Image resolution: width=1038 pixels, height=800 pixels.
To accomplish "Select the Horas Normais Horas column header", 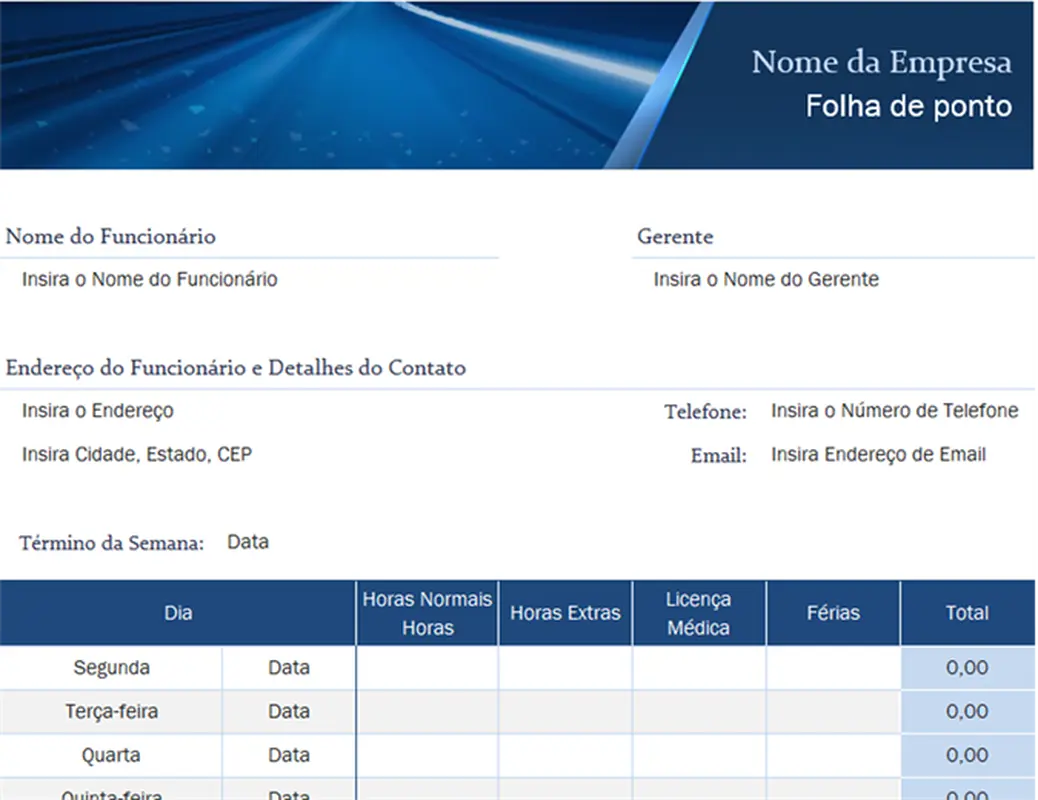I will tap(427, 612).
